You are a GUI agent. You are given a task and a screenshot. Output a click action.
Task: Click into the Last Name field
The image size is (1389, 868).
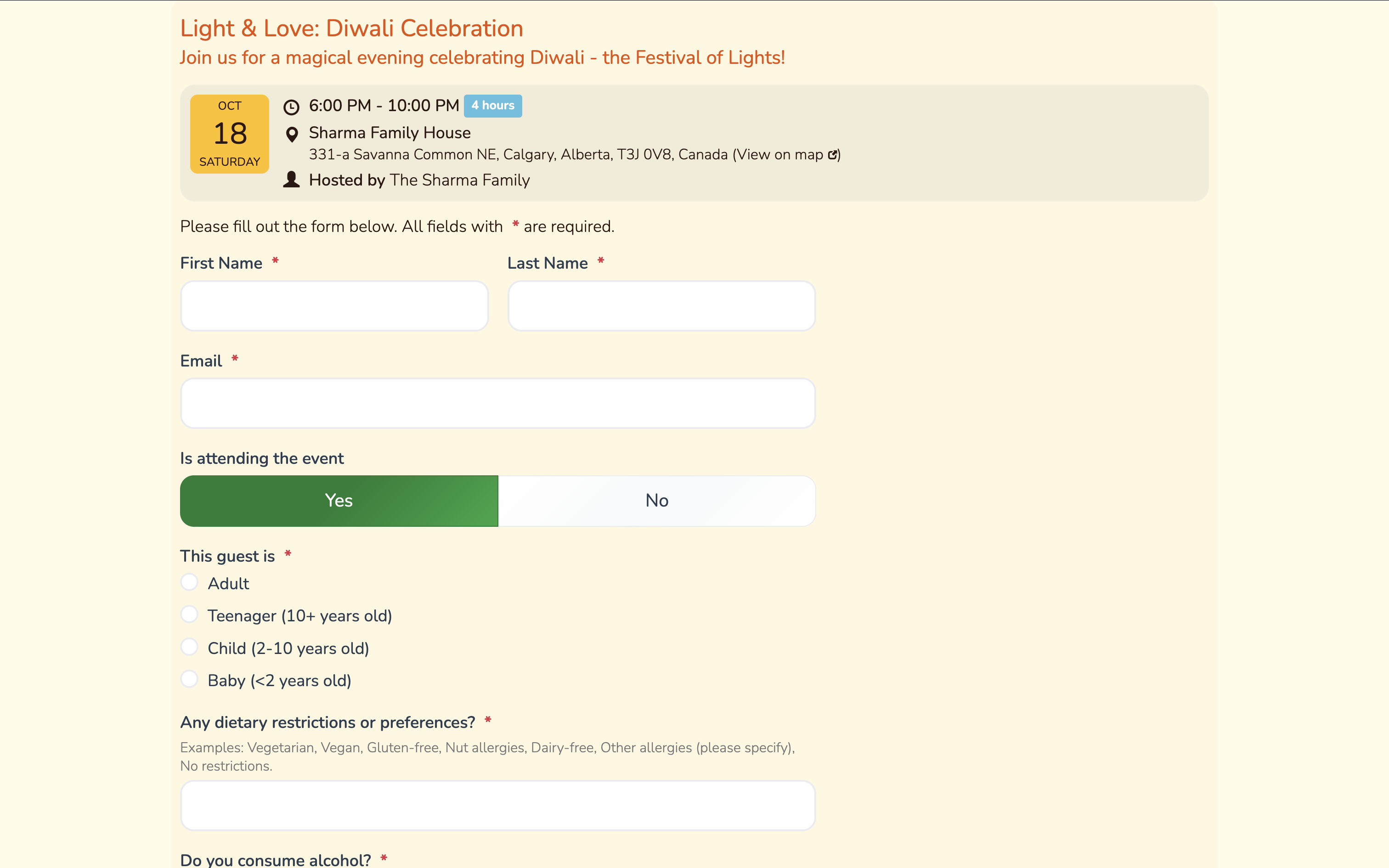661,305
